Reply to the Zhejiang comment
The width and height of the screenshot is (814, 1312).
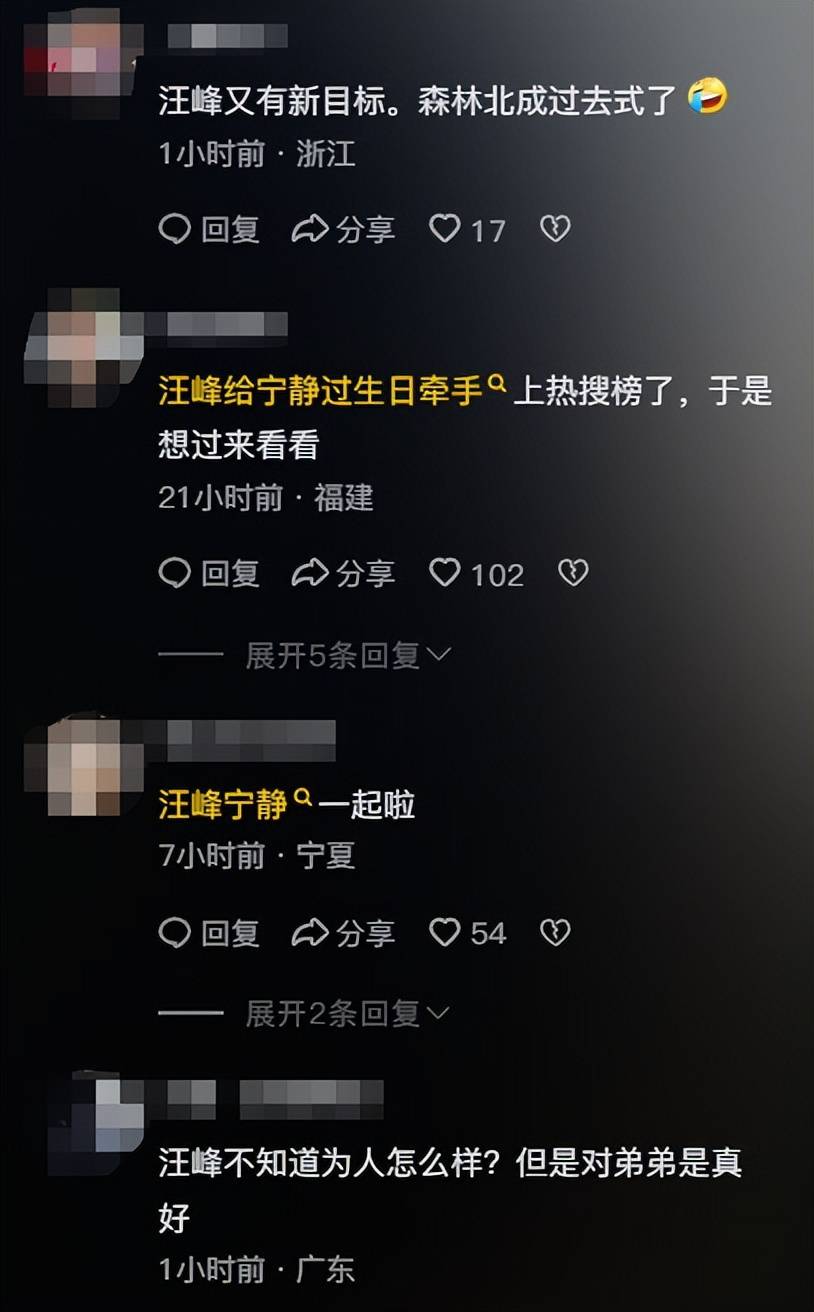tap(210, 230)
